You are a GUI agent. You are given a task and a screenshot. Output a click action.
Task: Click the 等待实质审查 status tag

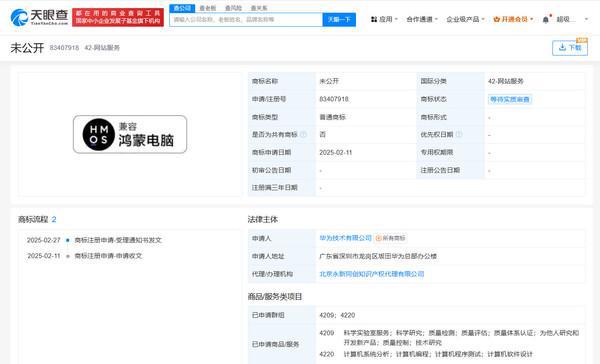(x=510, y=99)
